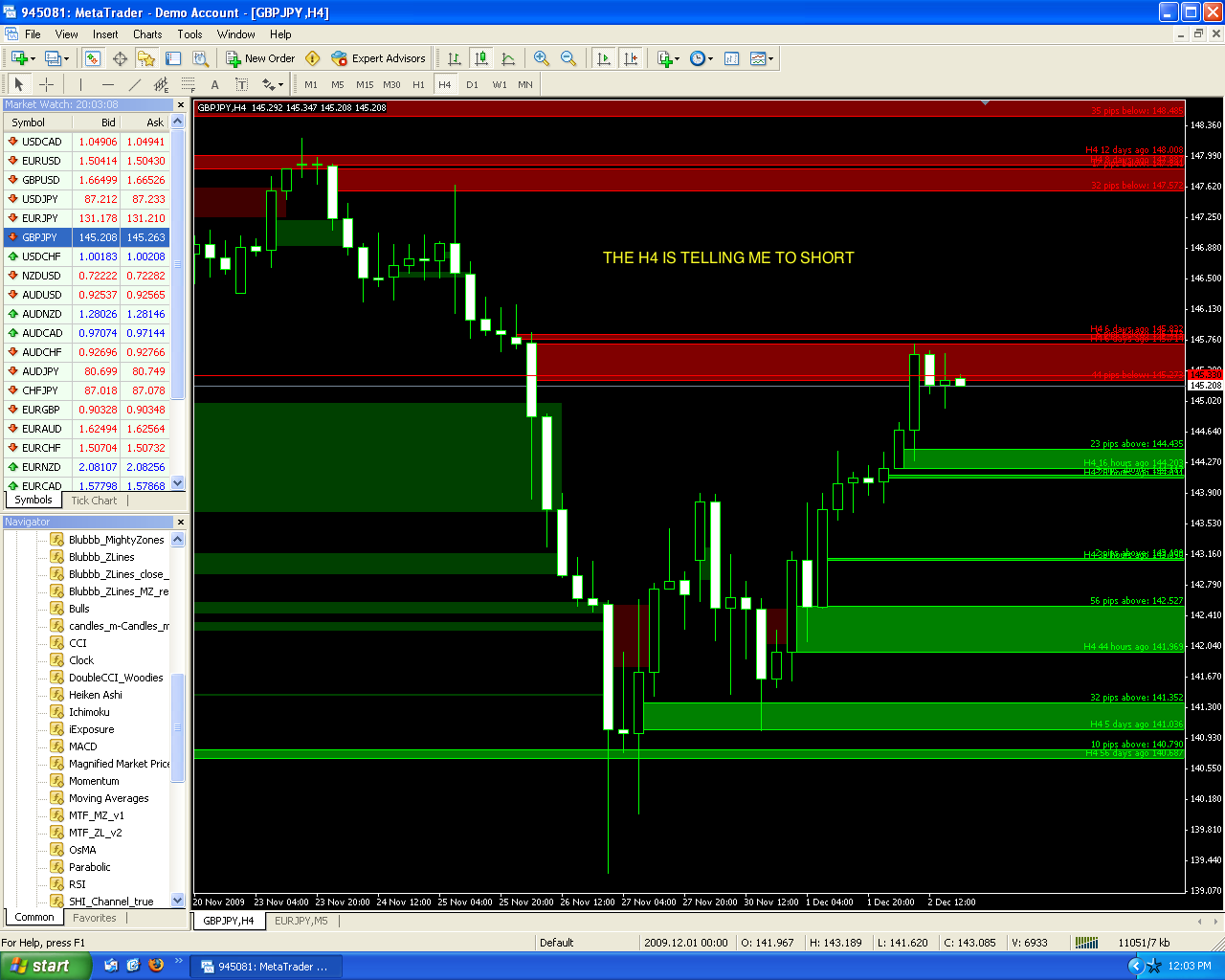1225x980 pixels.
Task: Switch chart to candlesticks icon
Action: 481,58
